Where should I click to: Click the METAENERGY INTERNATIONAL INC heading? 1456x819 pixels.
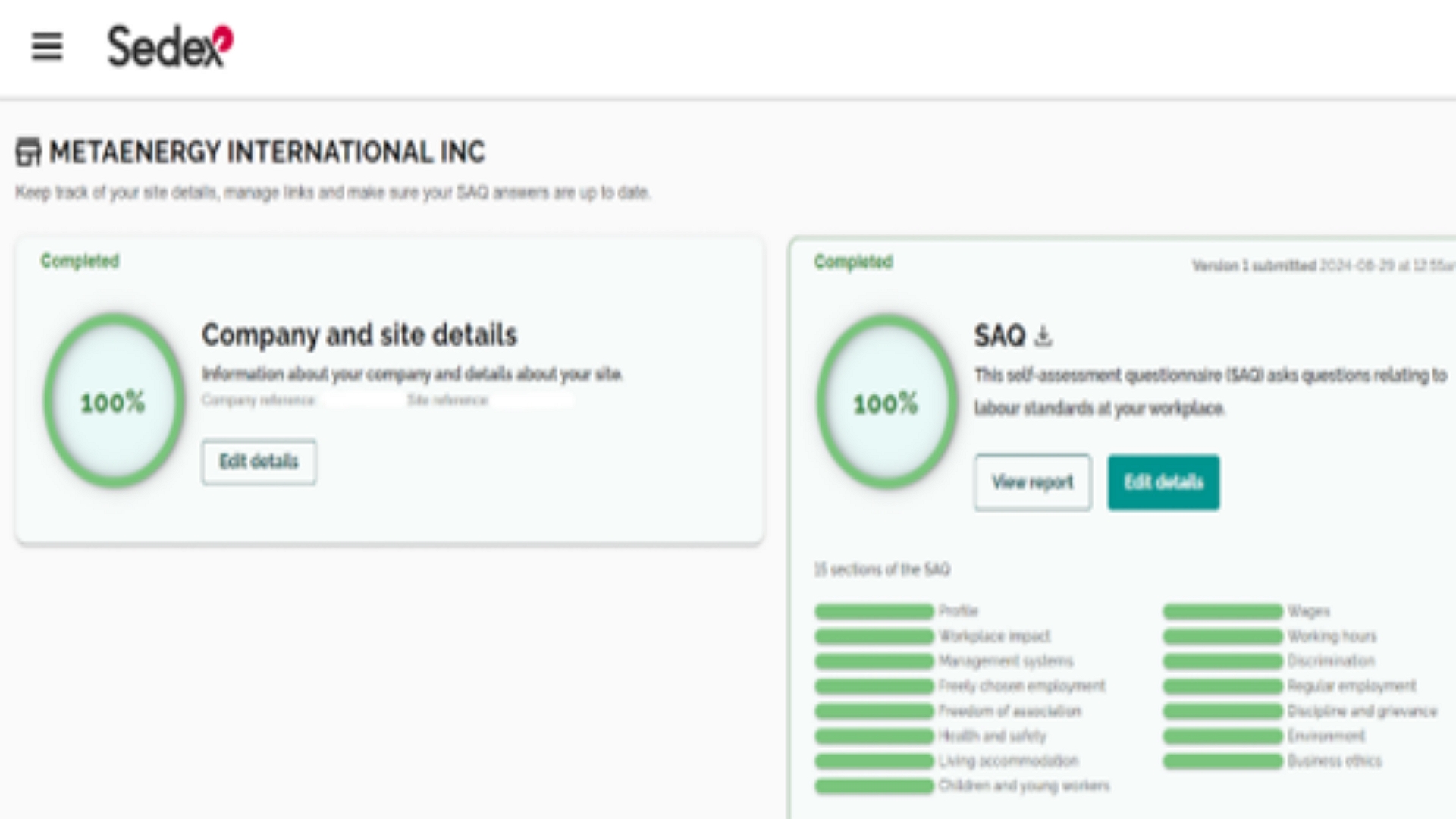click(267, 152)
